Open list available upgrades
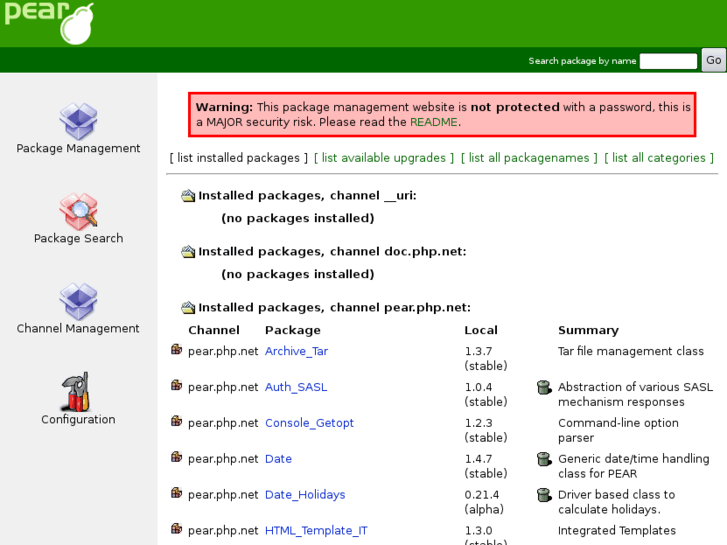Screen dimensions: 727x545 point(384,158)
